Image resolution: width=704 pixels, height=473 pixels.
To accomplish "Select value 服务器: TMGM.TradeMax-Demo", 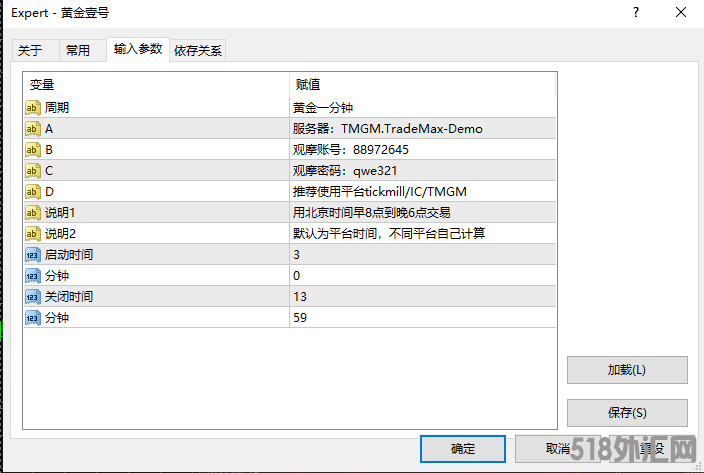I will pyautogui.click(x=387, y=129).
